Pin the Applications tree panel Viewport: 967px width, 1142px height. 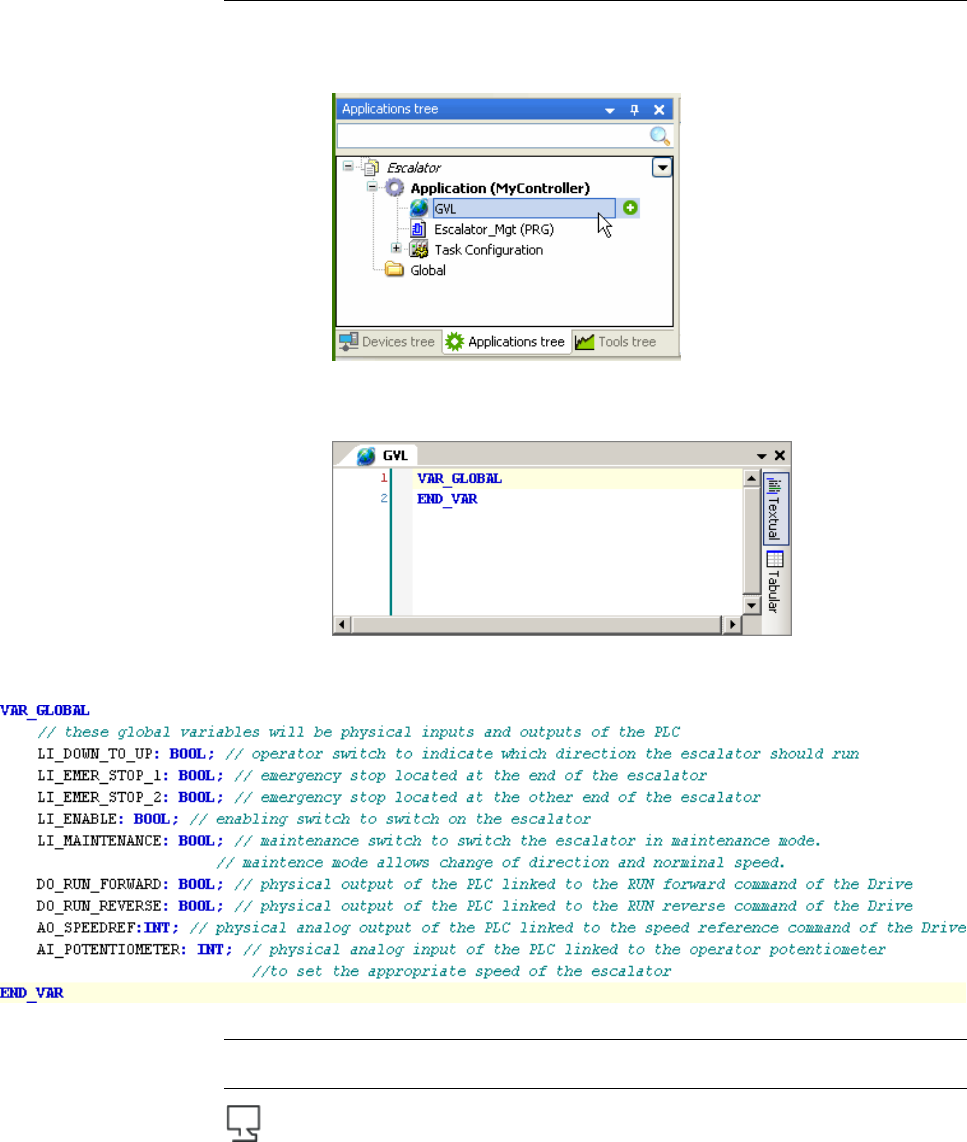point(634,109)
